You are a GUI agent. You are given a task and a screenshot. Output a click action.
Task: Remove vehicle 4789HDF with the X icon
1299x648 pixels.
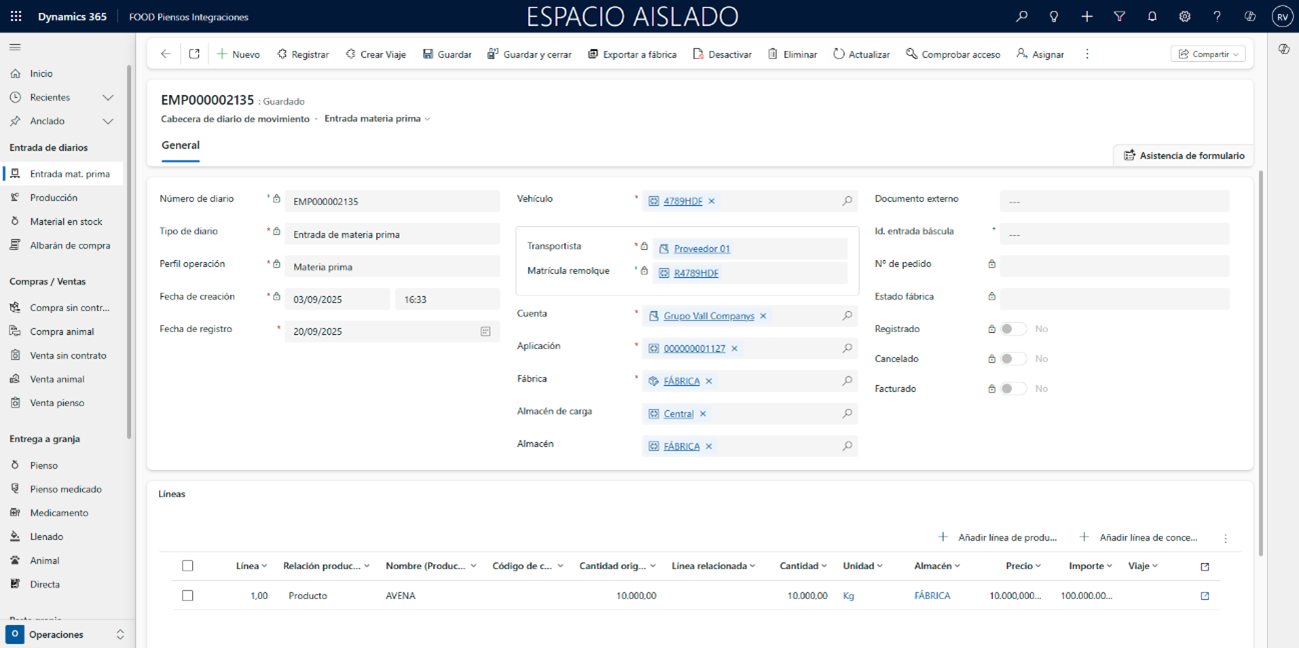[712, 201]
